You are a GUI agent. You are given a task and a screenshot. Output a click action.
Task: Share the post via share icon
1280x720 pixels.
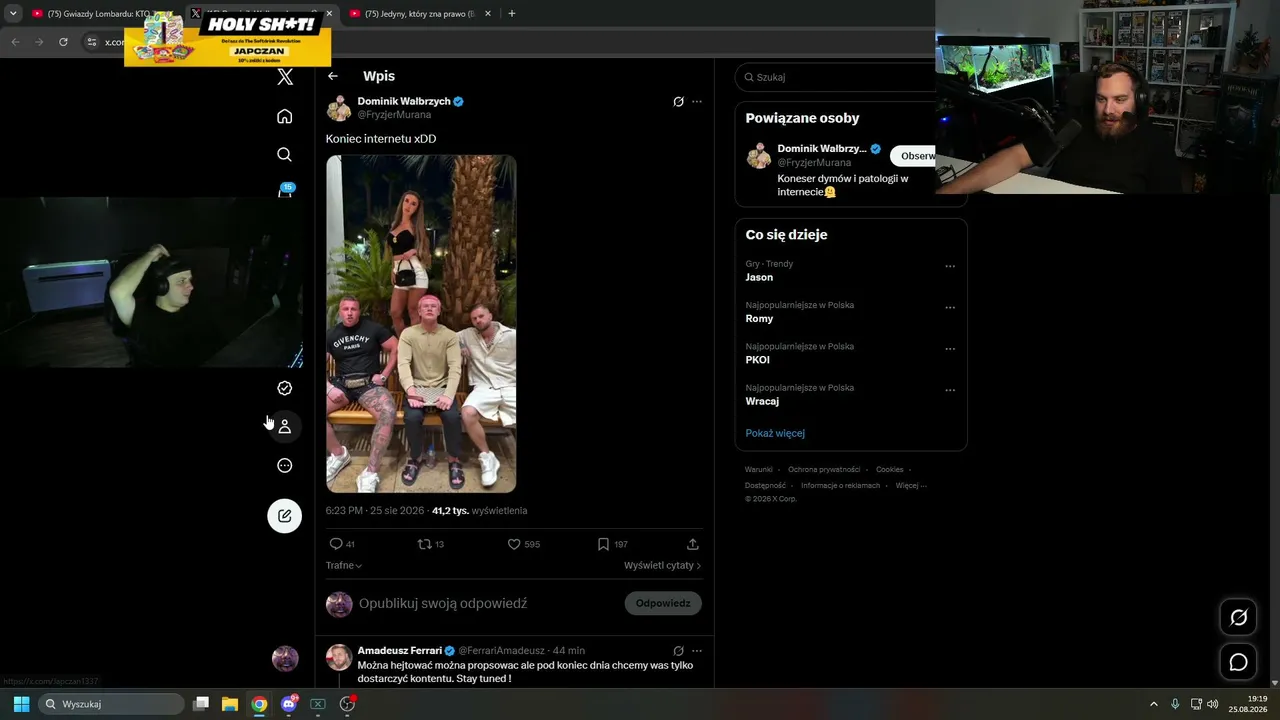tap(693, 544)
